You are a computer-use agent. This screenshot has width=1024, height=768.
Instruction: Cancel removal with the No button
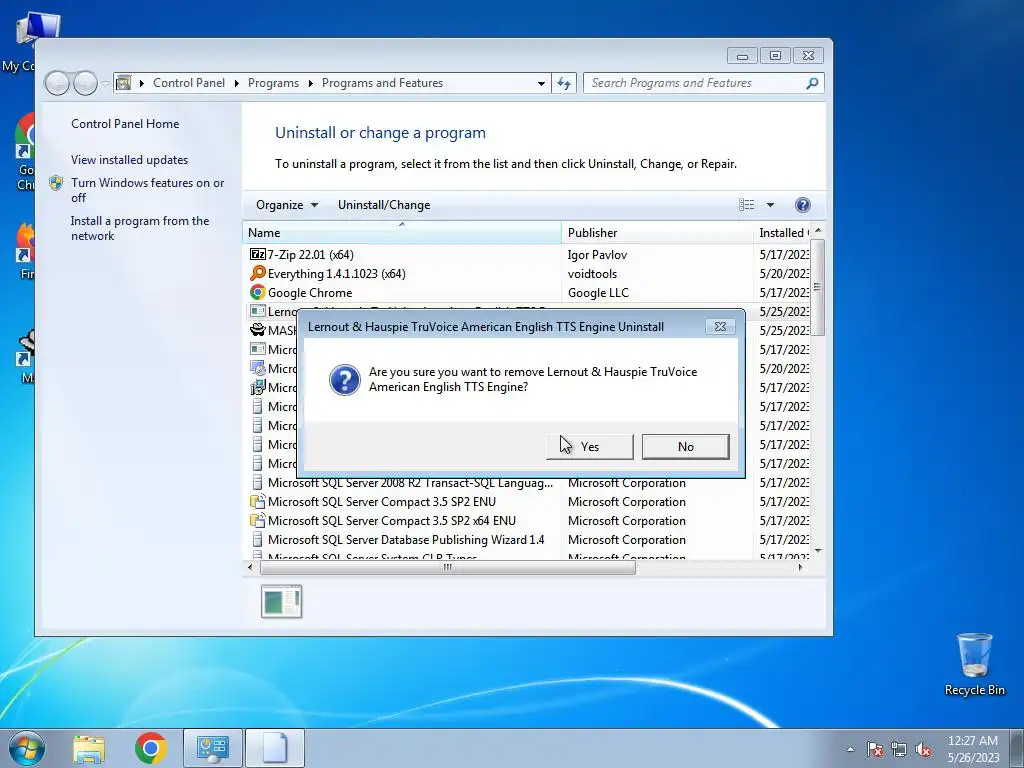686,447
